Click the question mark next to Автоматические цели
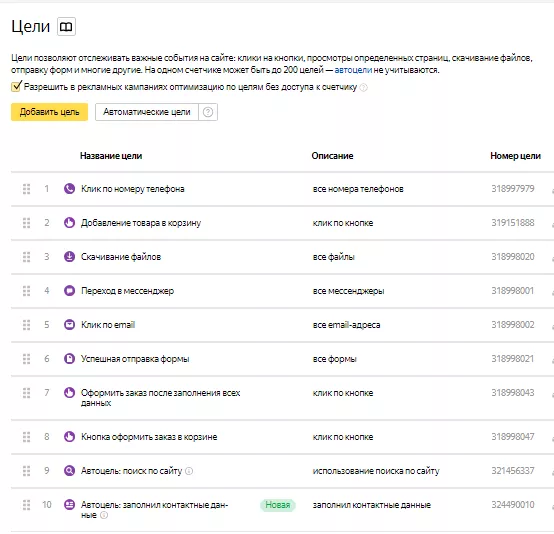554x534 pixels. (x=208, y=112)
